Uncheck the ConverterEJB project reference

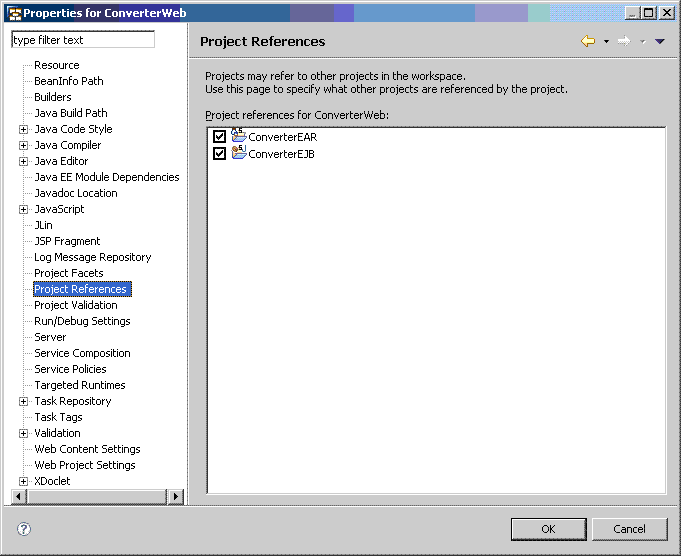tap(220, 154)
